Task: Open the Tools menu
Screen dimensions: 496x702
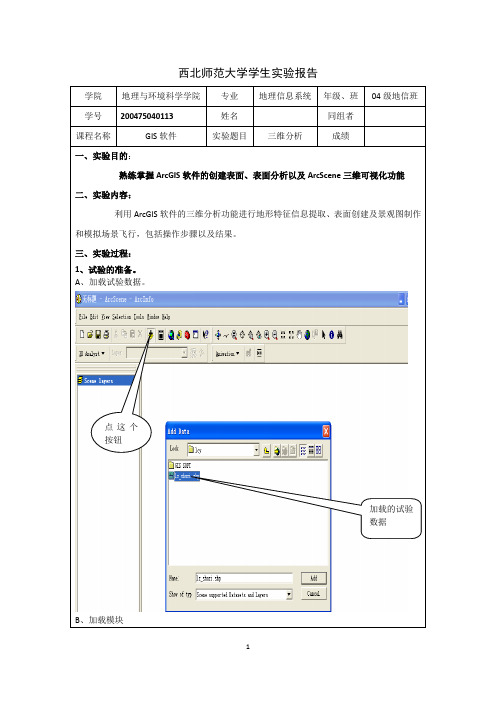Action: pyautogui.click(x=139, y=317)
